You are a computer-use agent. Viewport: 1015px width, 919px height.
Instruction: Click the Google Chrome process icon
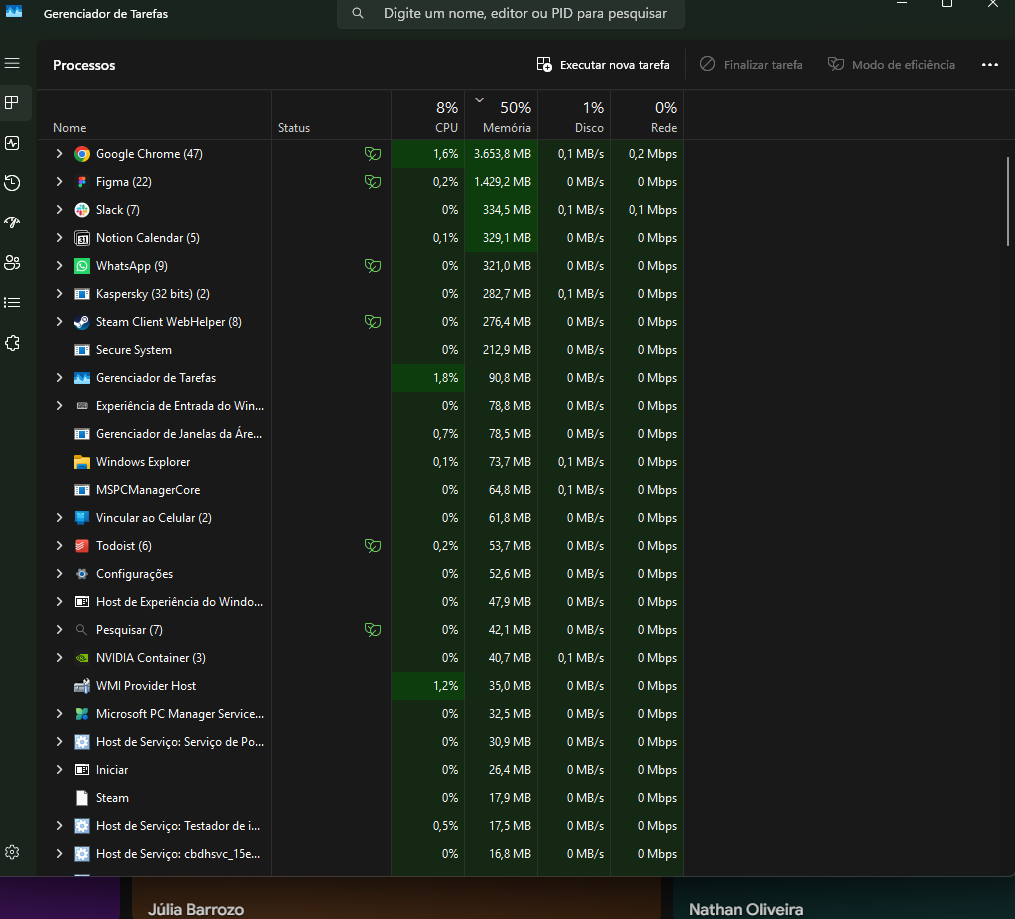tap(82, 154)
